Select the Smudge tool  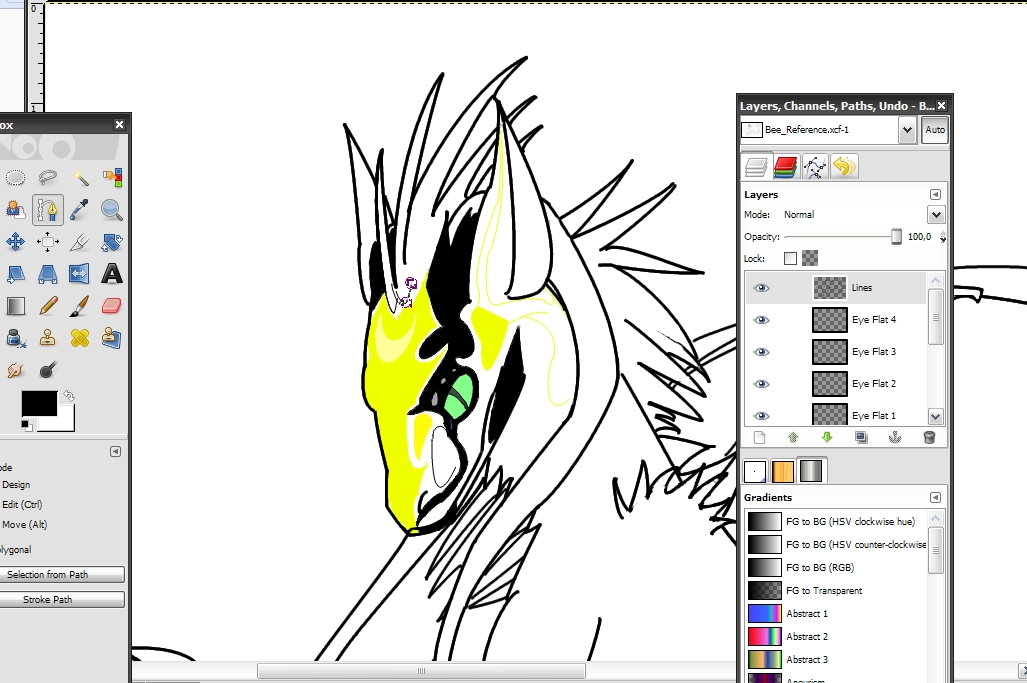(15, 370)
